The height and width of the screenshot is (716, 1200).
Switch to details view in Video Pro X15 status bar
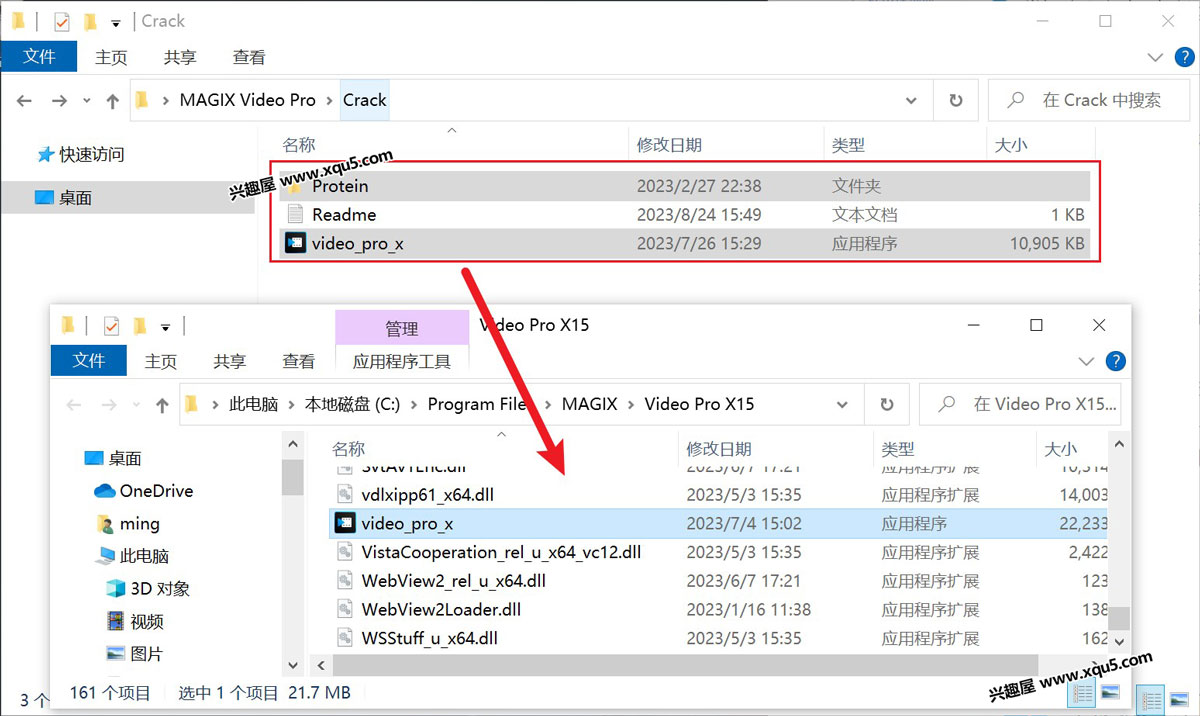(x=1083, y=692)
